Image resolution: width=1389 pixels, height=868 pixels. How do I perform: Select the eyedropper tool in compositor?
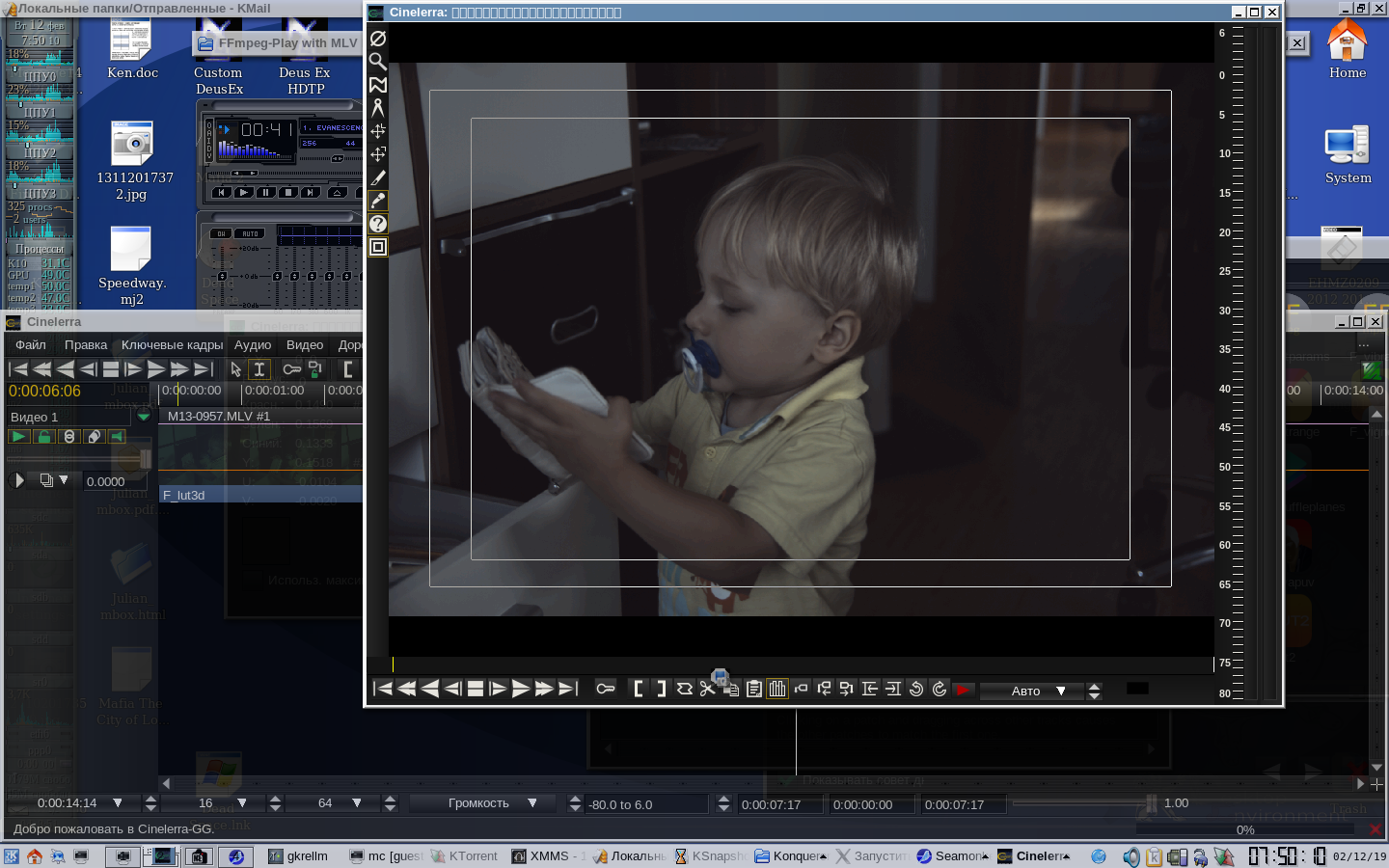click(378, 201)
